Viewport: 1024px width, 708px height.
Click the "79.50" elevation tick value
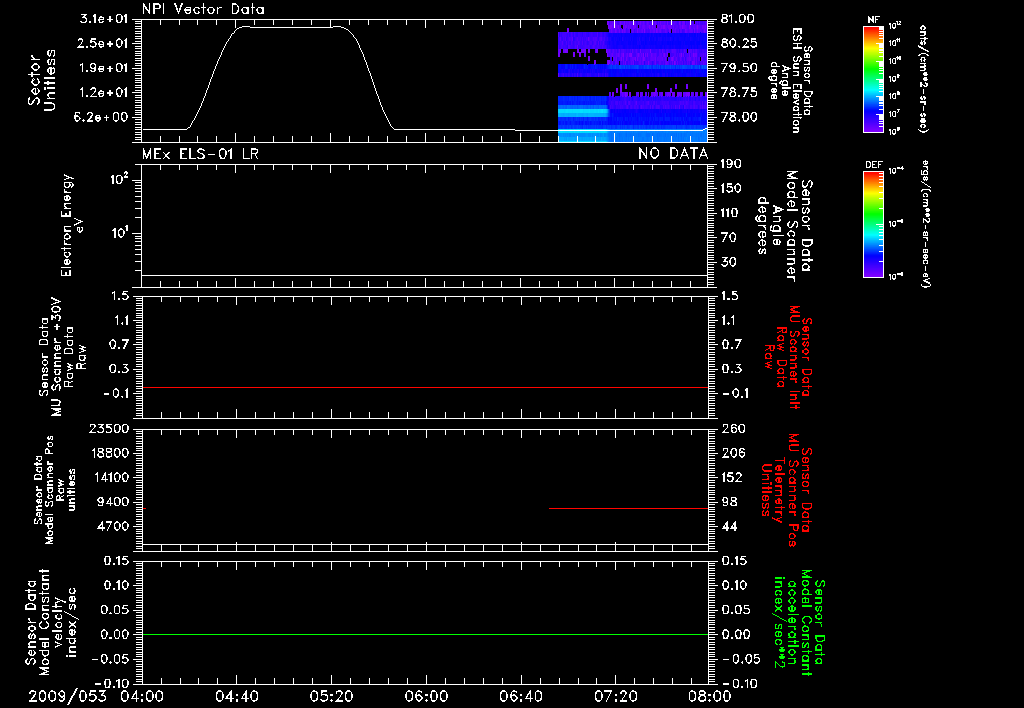coord(739,68)
